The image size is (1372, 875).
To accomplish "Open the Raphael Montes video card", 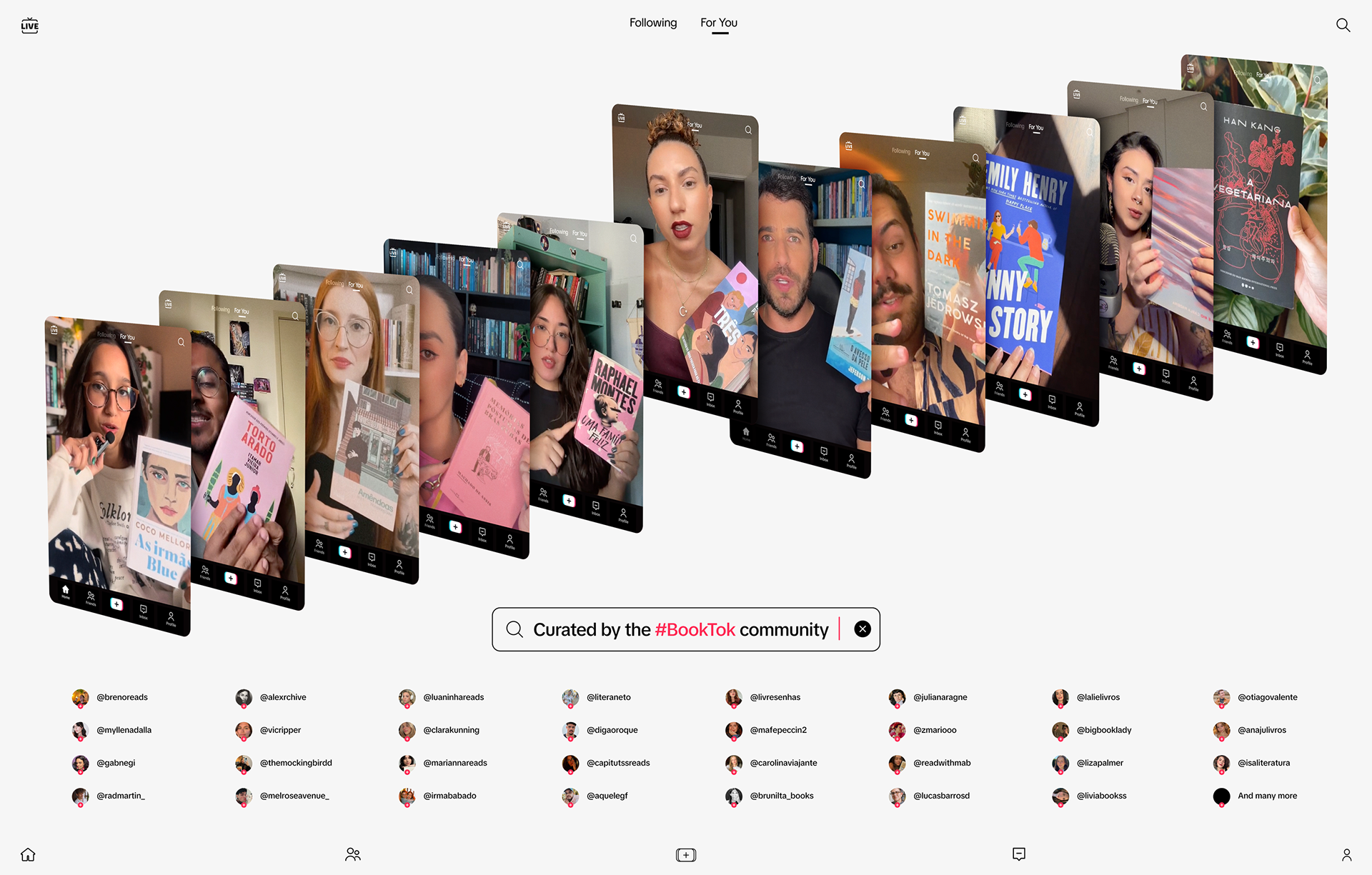I will 586,371.
